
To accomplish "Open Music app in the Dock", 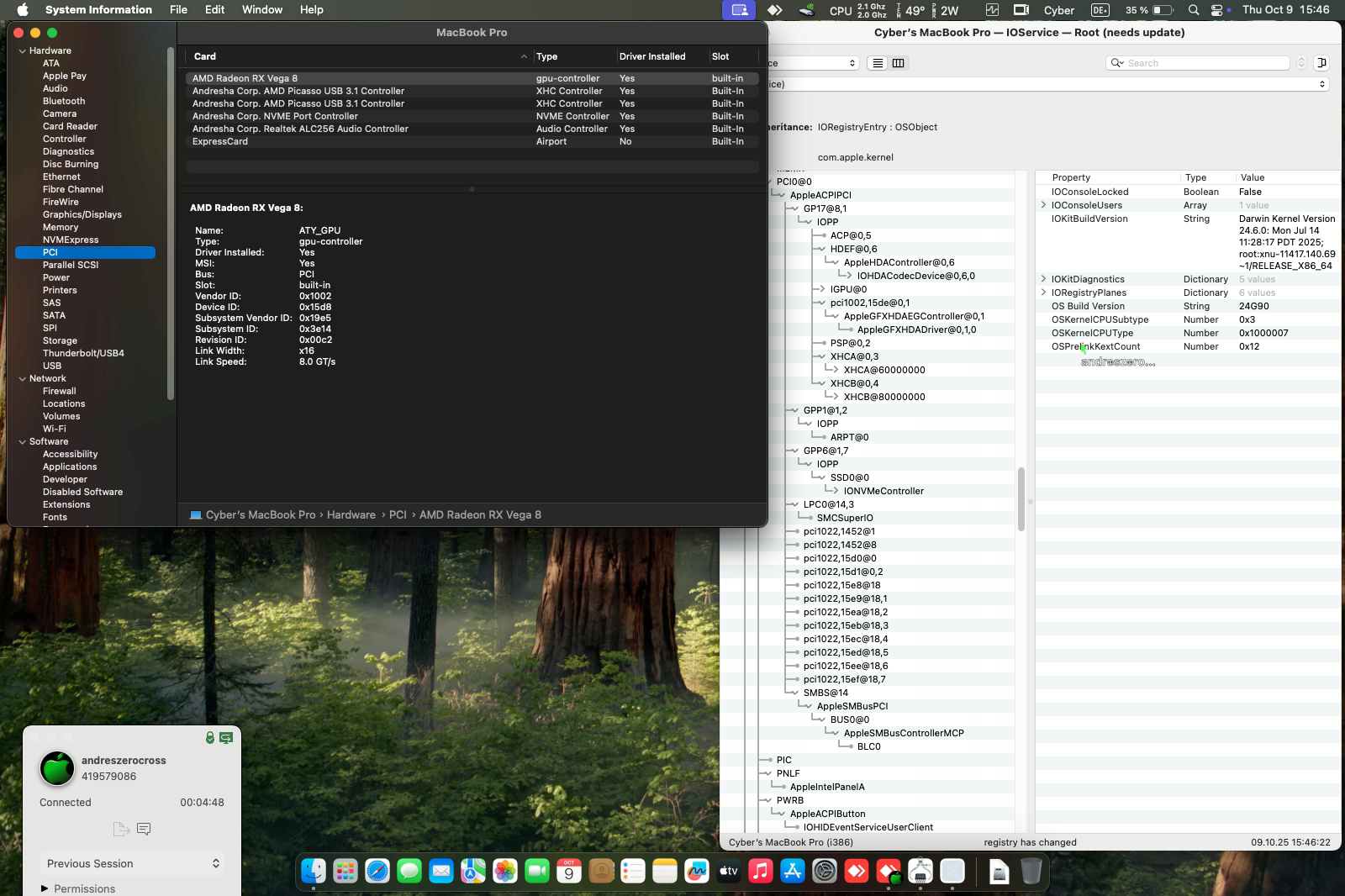I will (761, 872).
